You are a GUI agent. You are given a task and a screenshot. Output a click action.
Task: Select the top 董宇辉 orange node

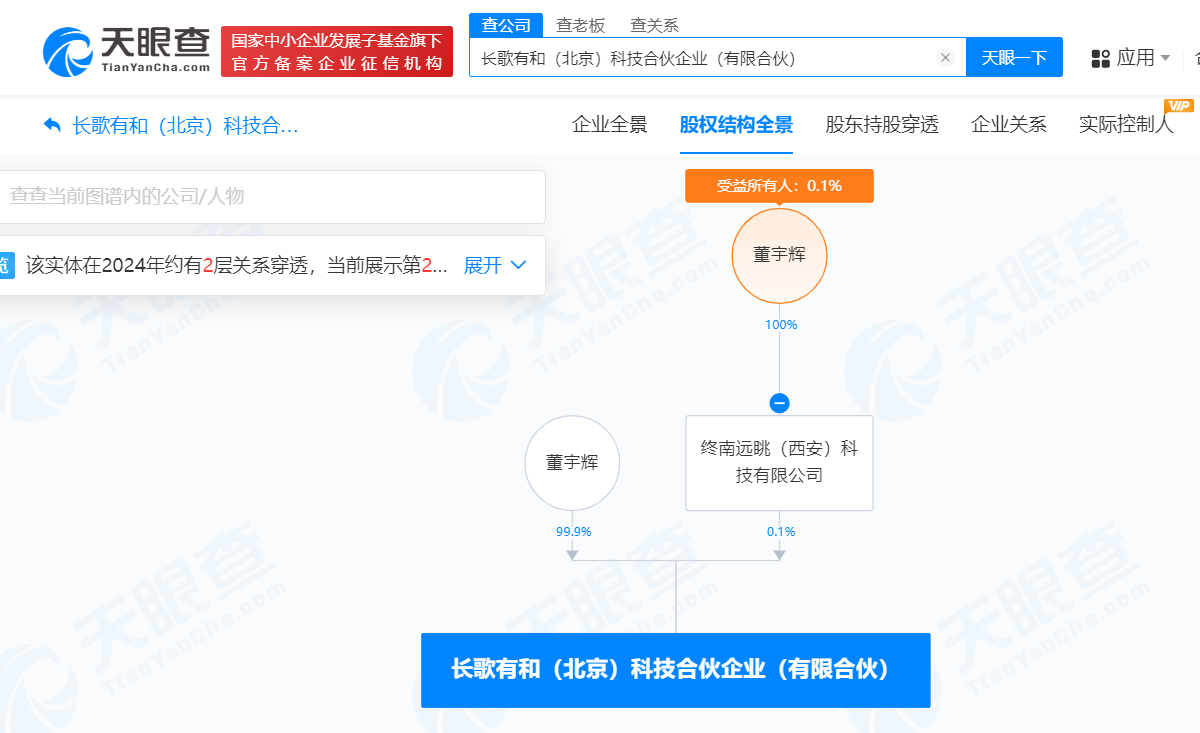(780, 255)
